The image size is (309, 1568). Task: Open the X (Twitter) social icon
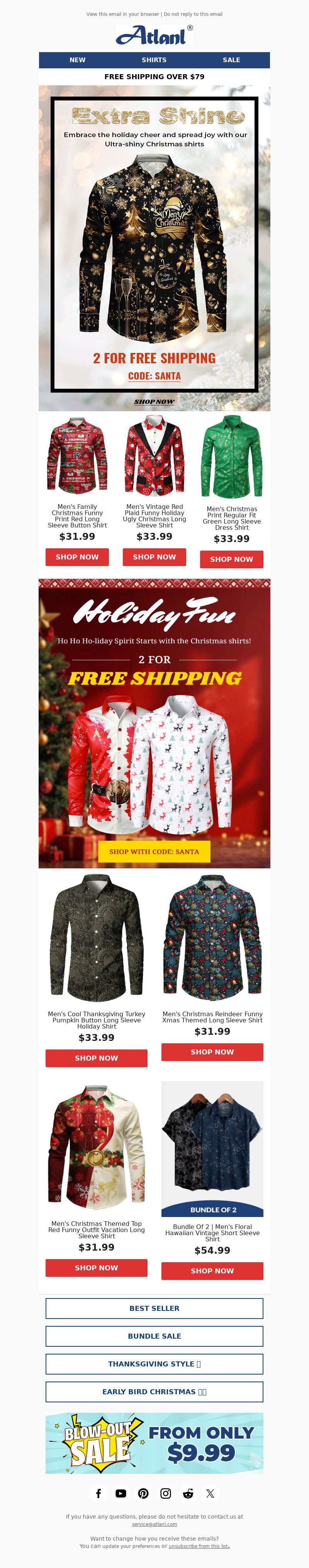tap(210, 1493)
